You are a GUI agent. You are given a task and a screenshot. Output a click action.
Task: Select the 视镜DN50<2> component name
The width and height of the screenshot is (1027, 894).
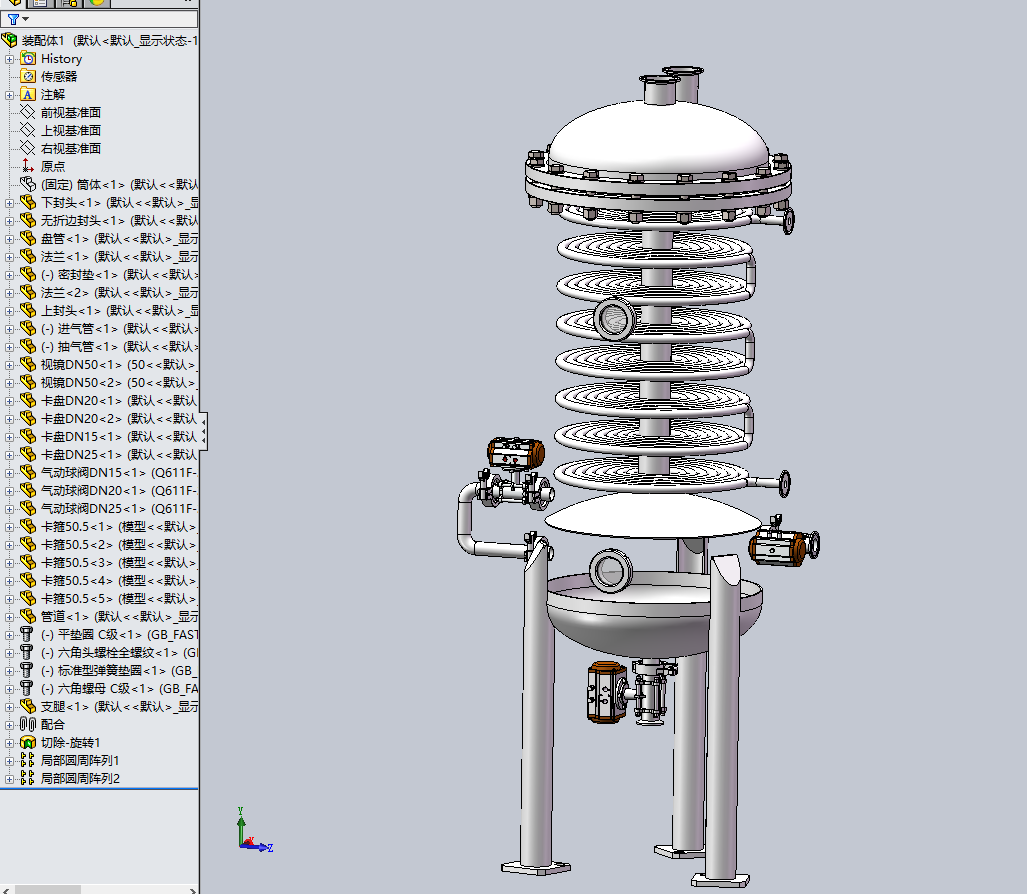click(x=81, y=382)
